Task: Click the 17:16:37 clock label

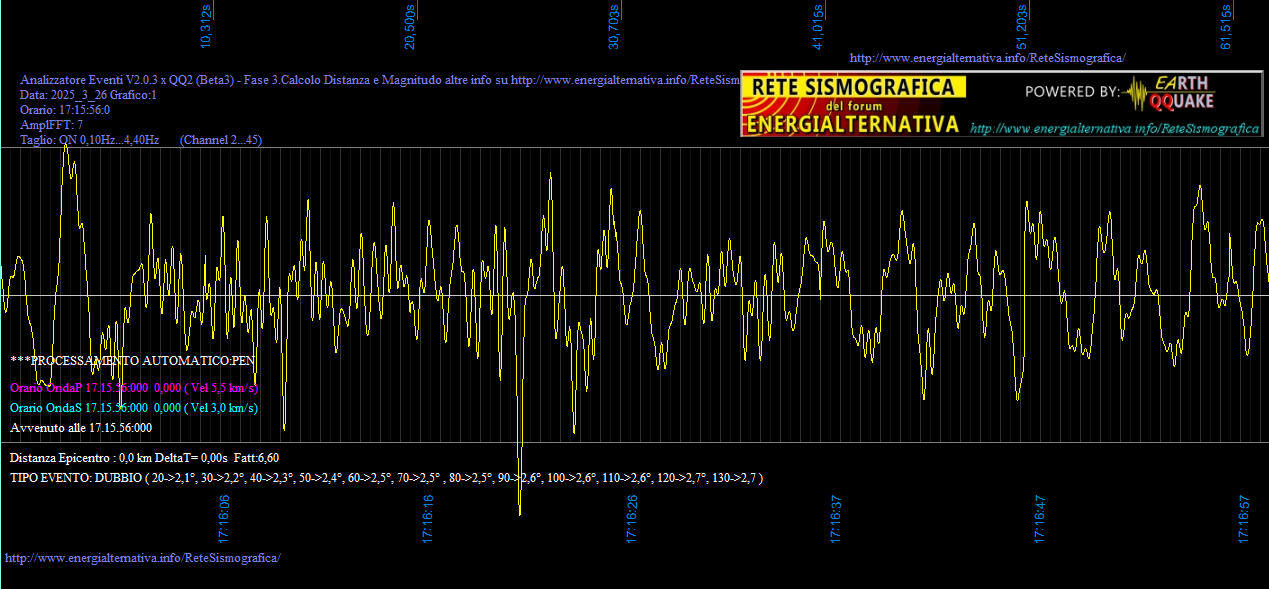Action: [x=837, y=519]
